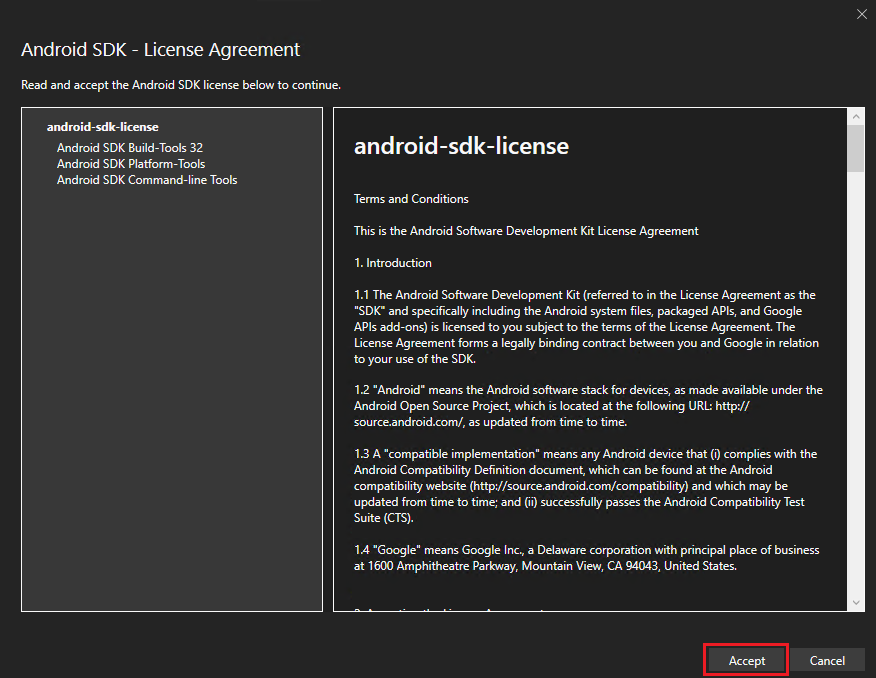The width and height of the screenshot is (876, 678).
Task: Click the license scrollbar down arrow
Action: click(x=856, y=603)
